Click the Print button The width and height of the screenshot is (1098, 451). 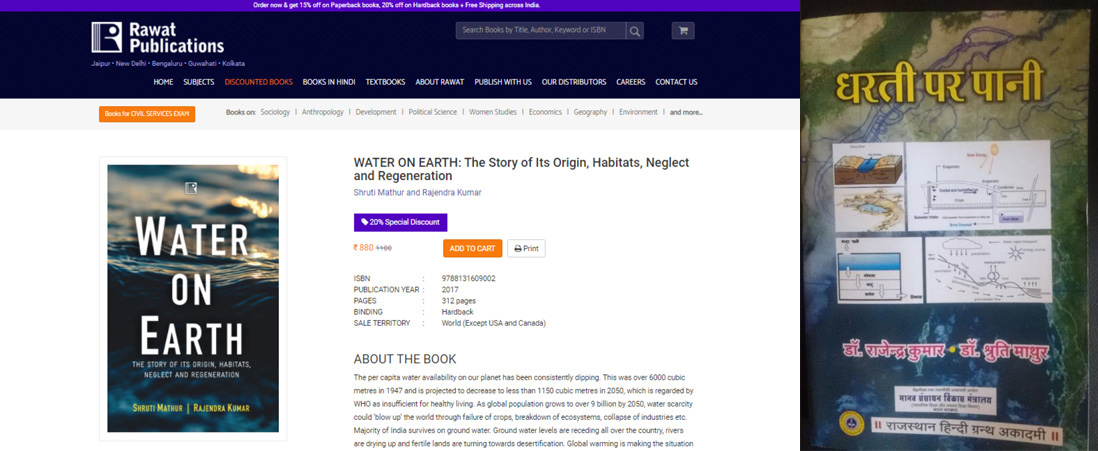(x=527, y=248)
